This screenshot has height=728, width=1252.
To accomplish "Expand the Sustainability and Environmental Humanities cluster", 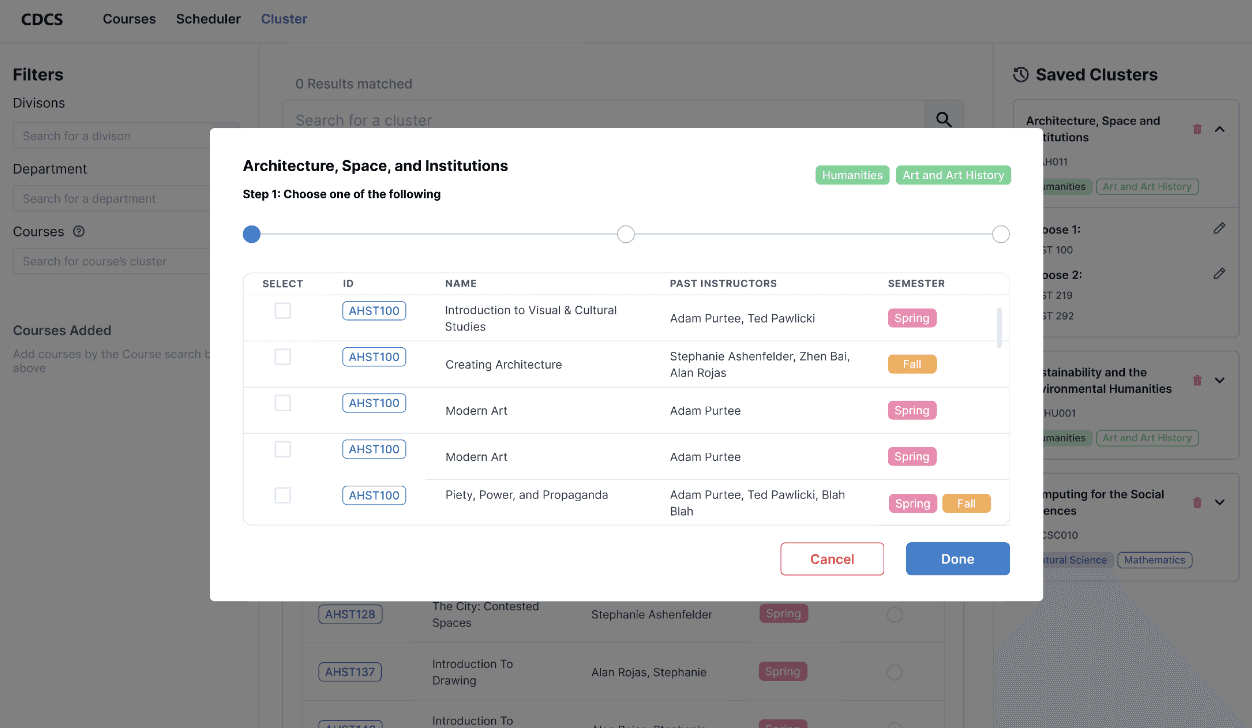I will 1220,380.
